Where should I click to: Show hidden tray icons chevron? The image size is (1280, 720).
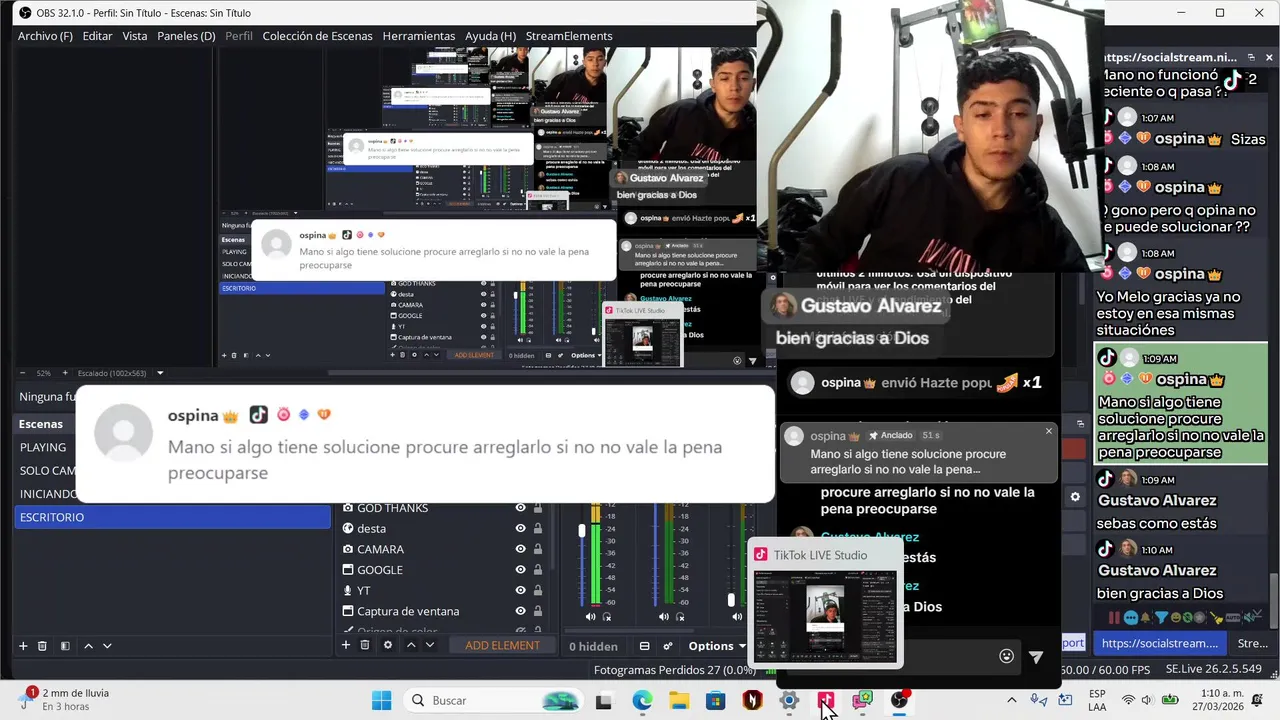click(1011, 700)
